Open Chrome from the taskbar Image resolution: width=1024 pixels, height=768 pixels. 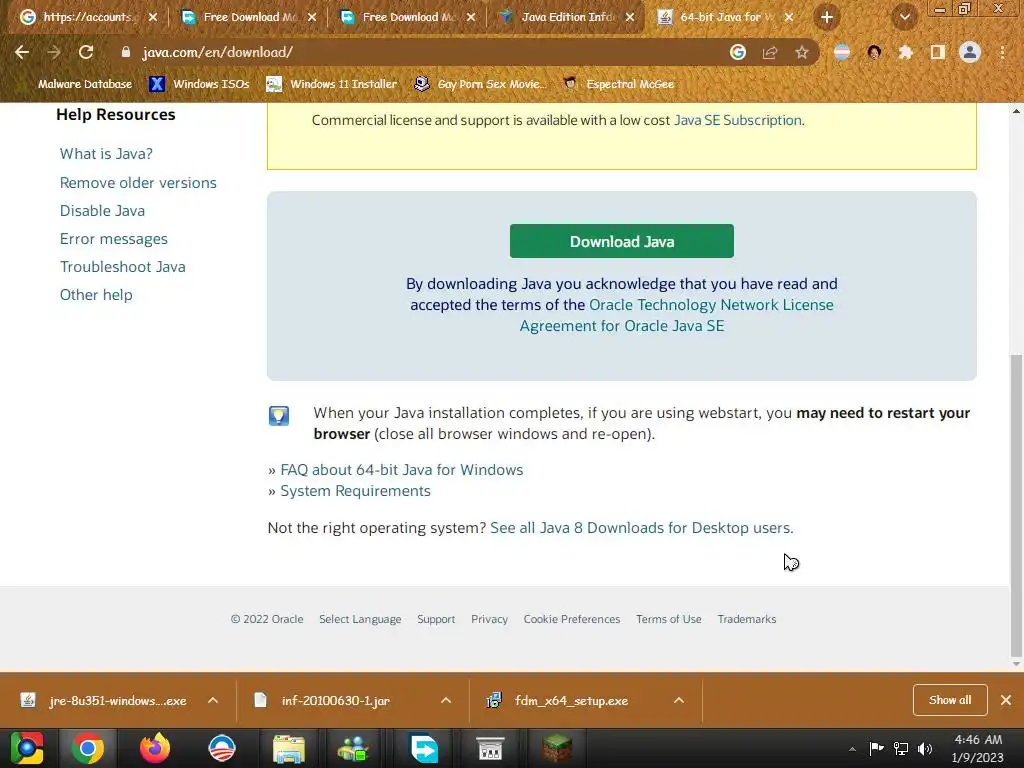pos(88,748)
